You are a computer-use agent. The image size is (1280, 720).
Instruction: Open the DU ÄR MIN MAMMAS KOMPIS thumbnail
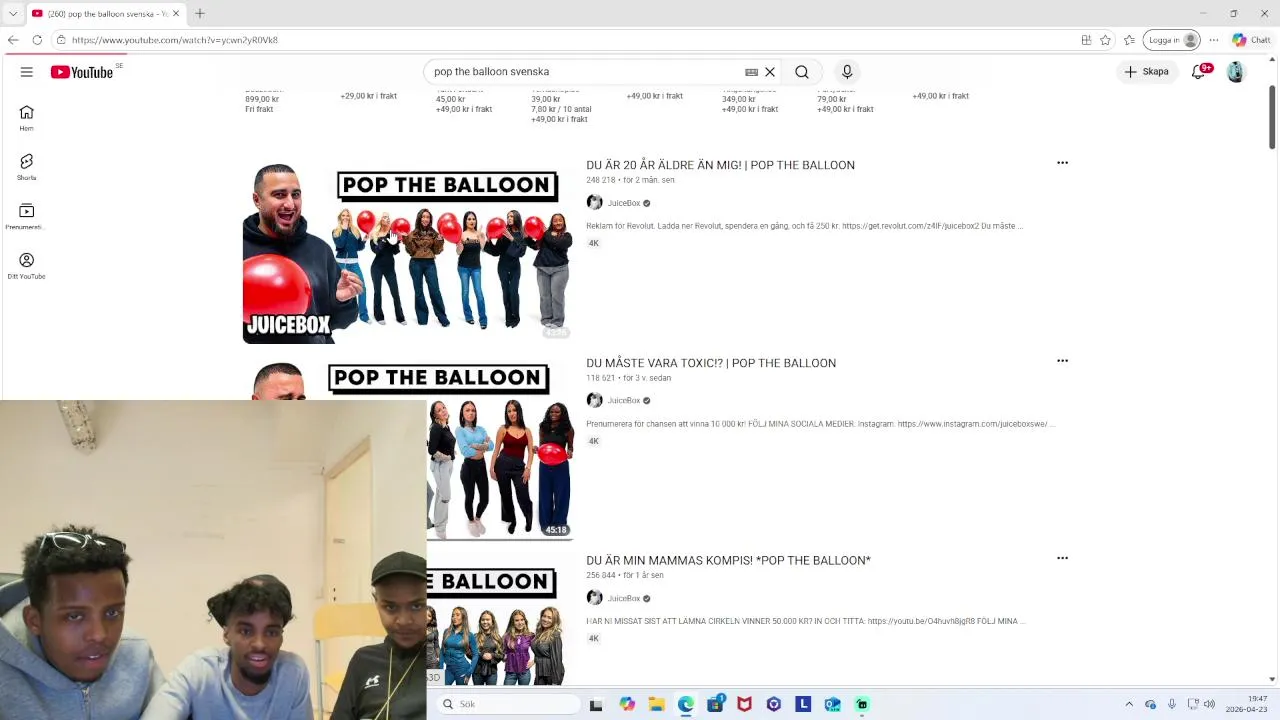tap(500, 620)
